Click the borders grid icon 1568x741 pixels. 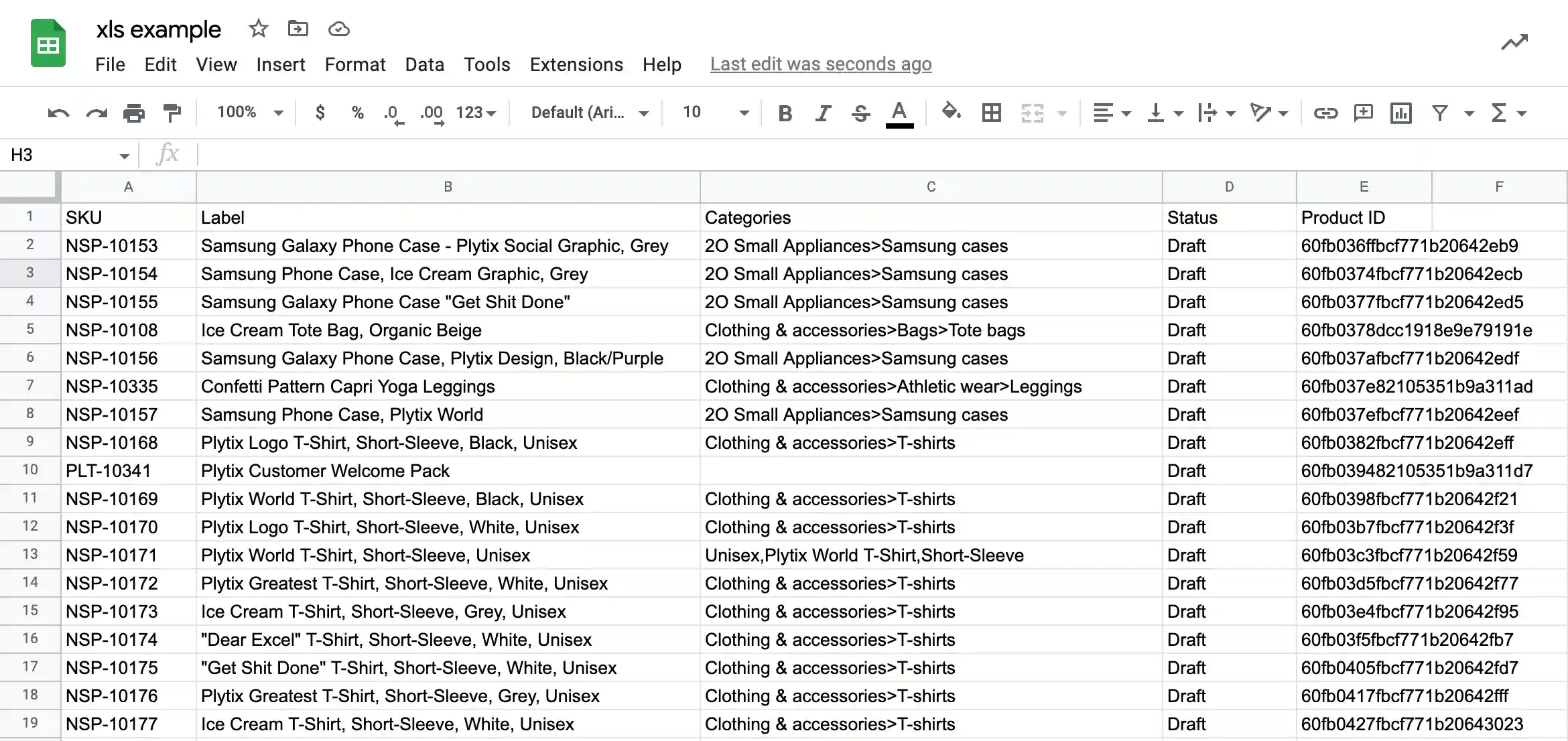click(x=991, y=113)
